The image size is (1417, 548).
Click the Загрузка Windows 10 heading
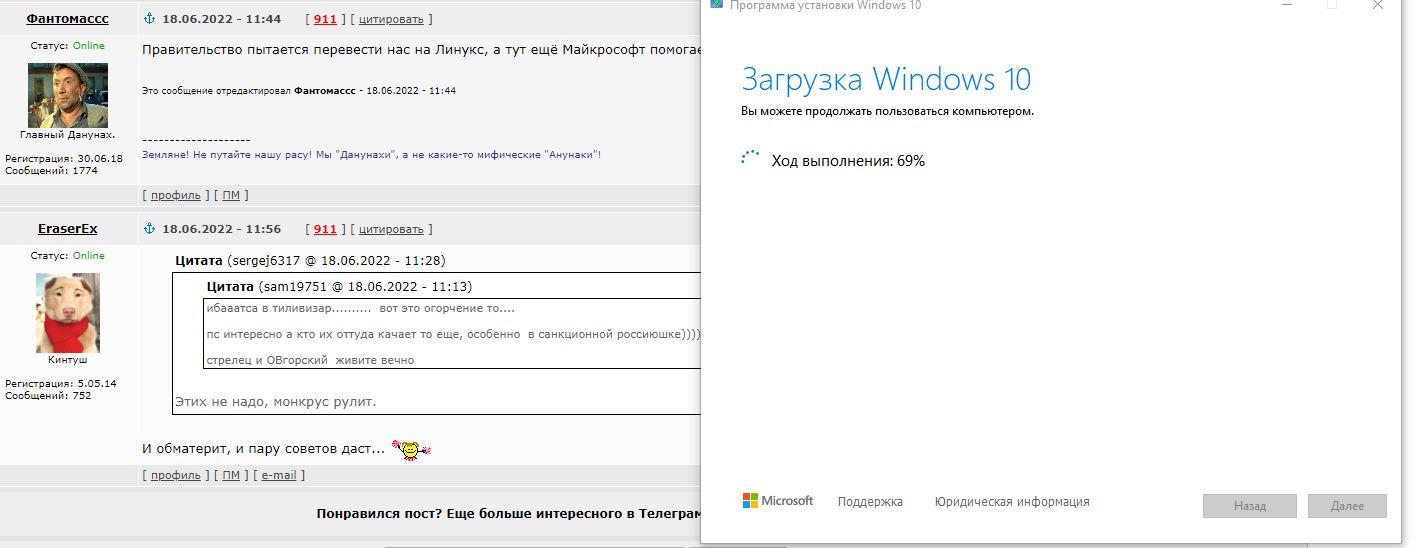tap(886, 79)
